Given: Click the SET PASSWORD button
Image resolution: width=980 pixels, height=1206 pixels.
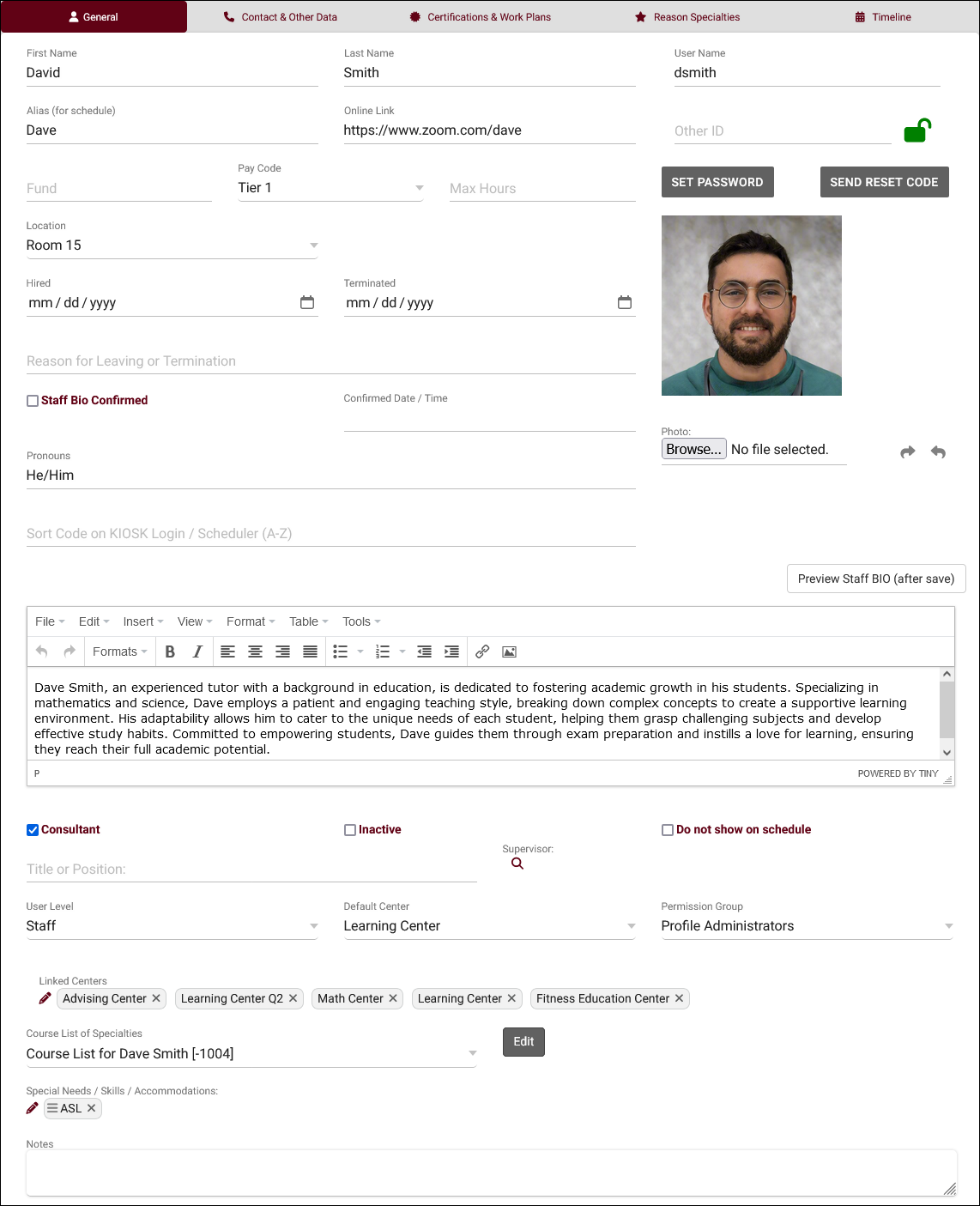Looking at the screenshot, I should 717,182.
